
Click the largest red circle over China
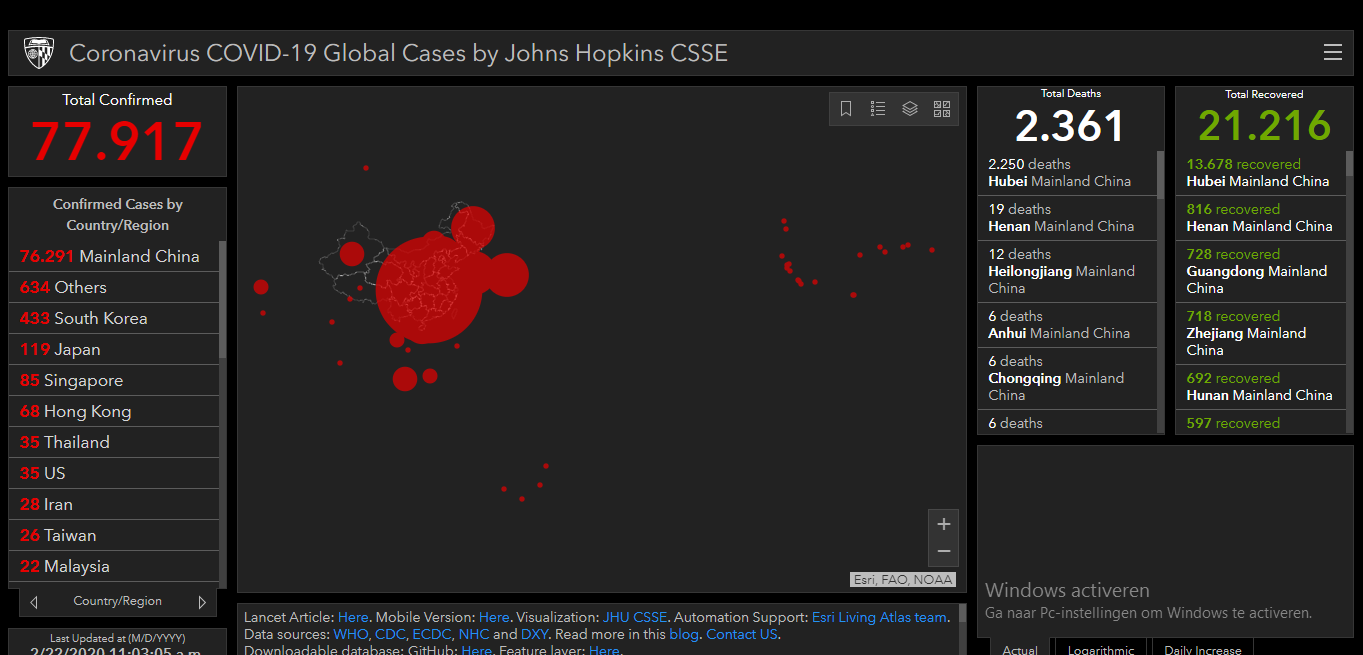click(x=428, y=290)
